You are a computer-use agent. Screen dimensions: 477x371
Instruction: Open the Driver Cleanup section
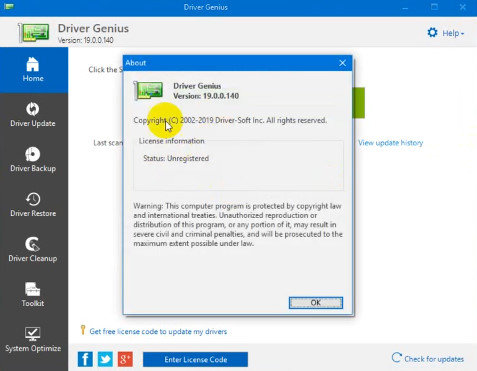(33, 250)
